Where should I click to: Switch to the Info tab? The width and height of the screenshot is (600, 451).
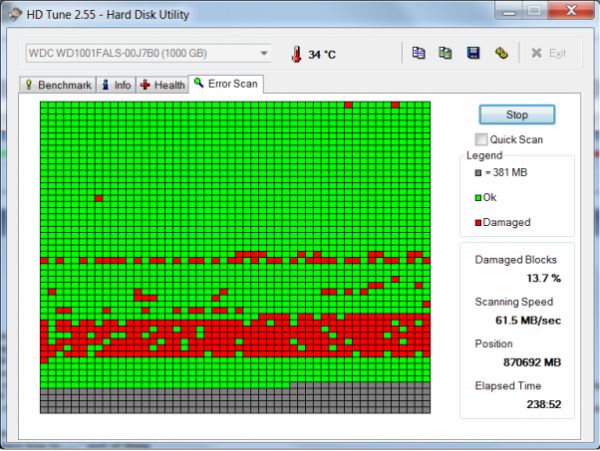click(116, 85)
